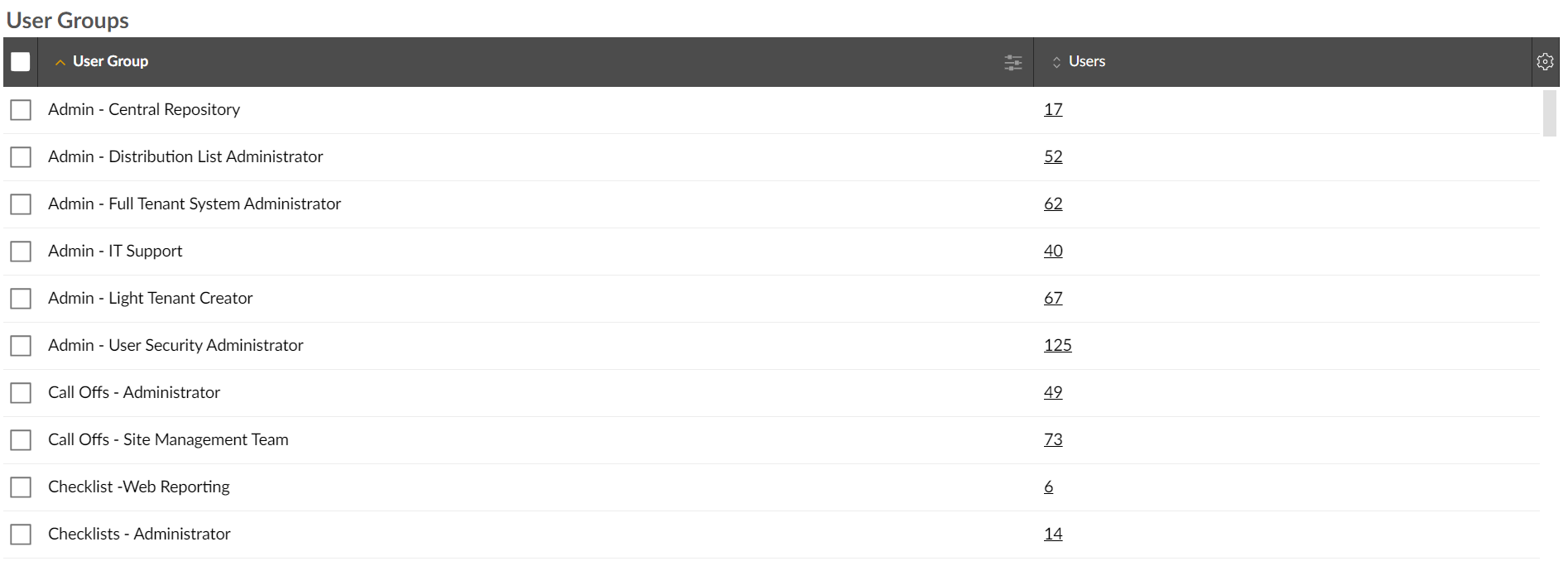Click the sort arrows beside Users
Screen dimensions: 1568x561
1056,63
